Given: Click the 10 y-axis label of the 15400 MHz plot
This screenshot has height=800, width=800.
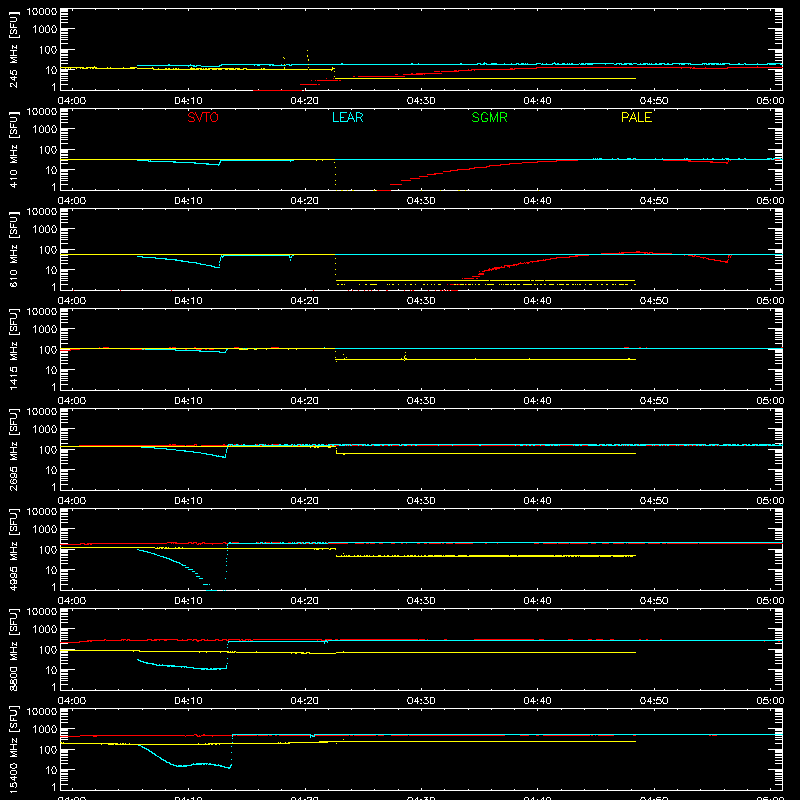Looking at the screenshot, I should tap(51, 770).
